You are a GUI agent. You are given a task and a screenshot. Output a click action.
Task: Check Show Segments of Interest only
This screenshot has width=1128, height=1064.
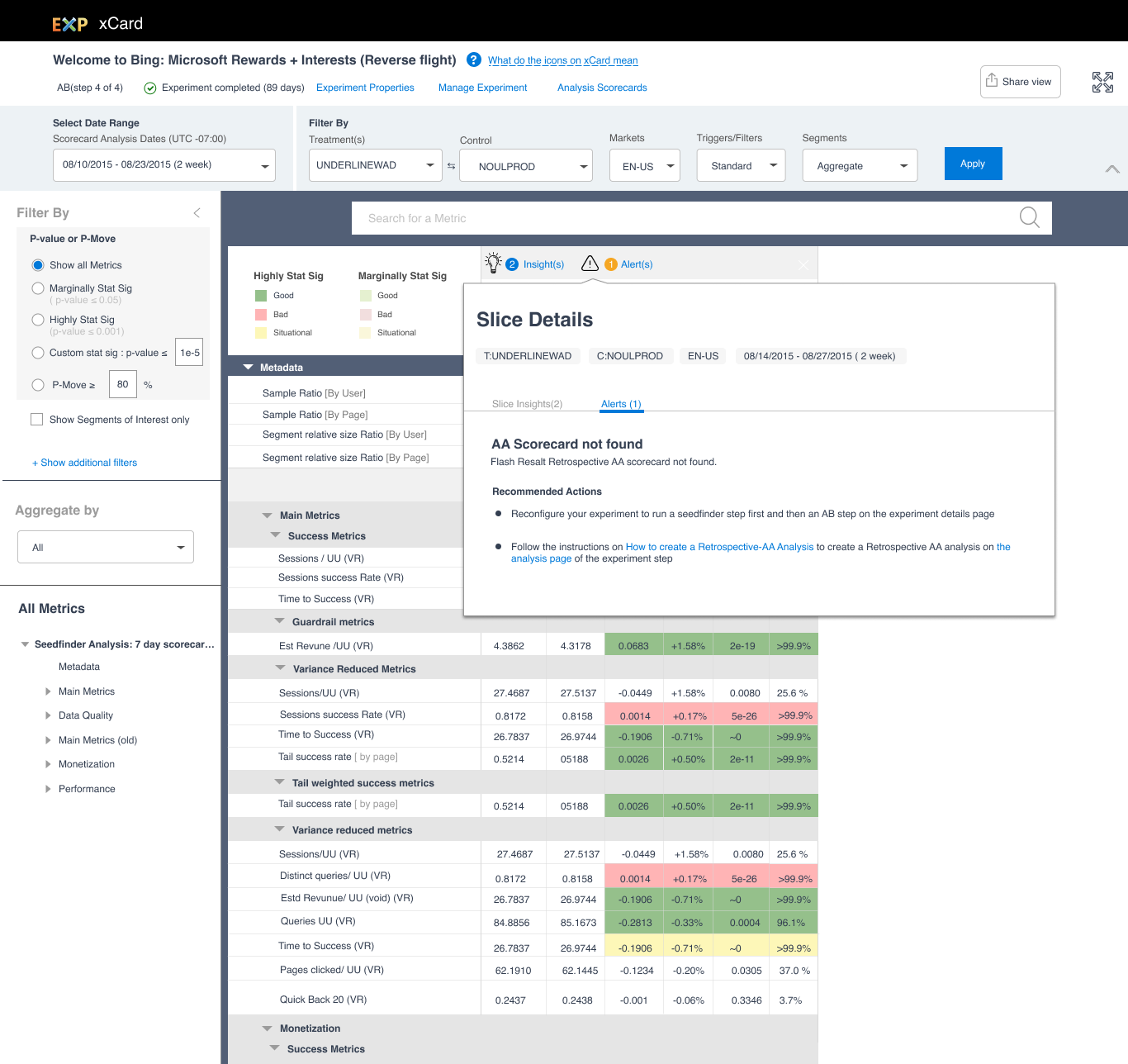[x=36, y=419]
